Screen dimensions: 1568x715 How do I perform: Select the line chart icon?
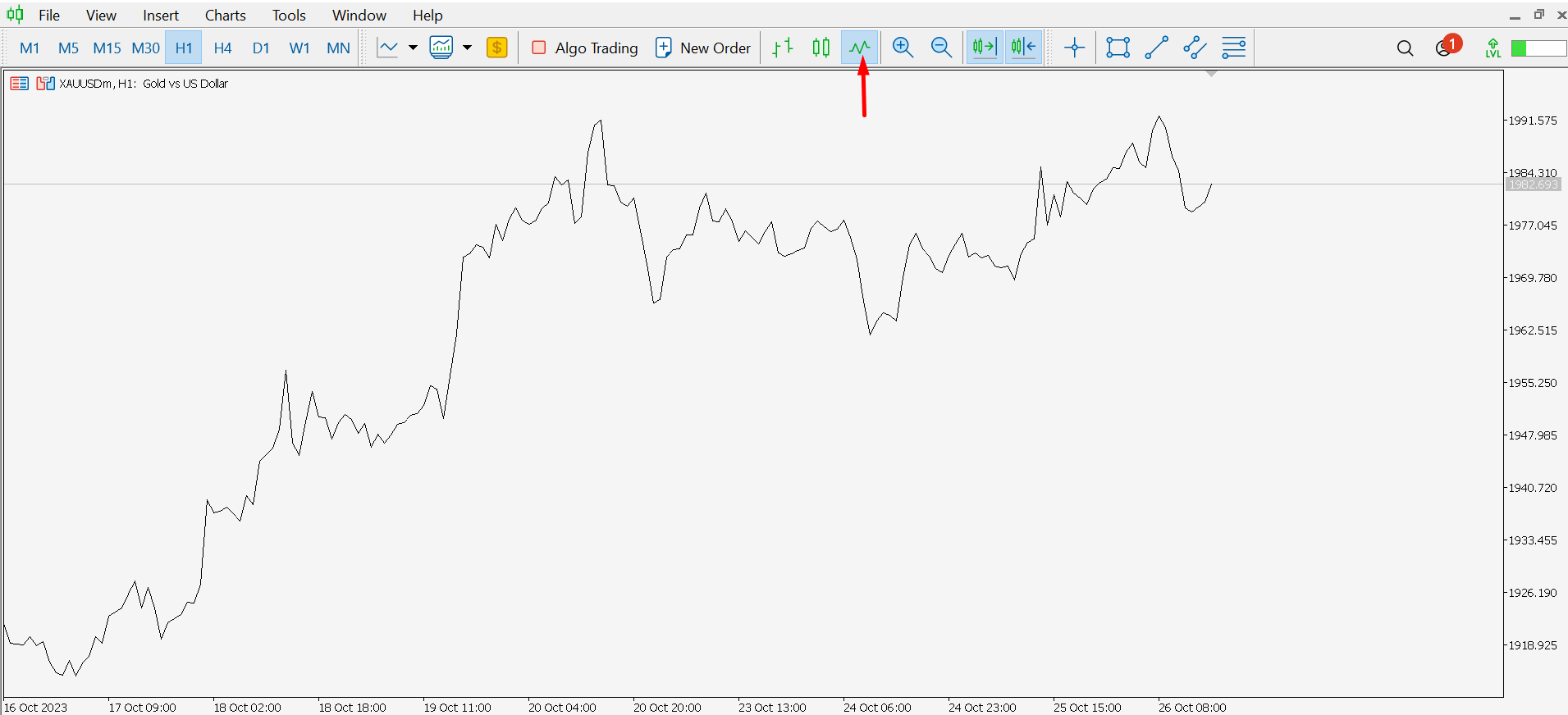pos(859,48)
